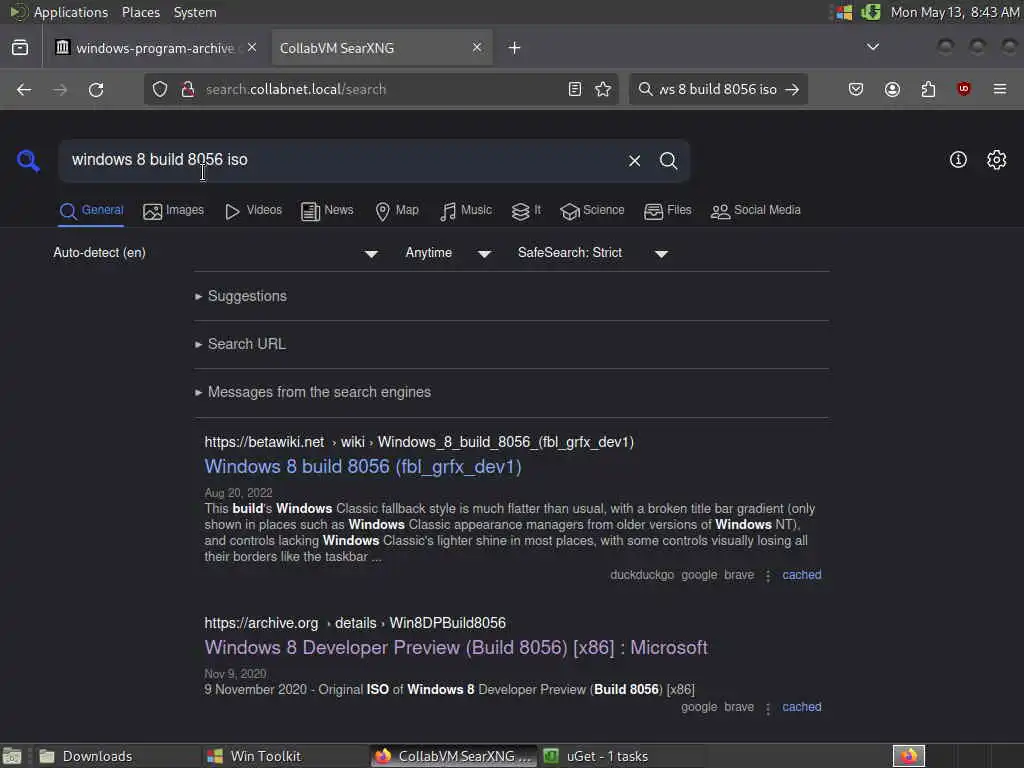Click the go arrow in the search box
Viewport: 1024px width, 768px height.
[x=792, y=89]
